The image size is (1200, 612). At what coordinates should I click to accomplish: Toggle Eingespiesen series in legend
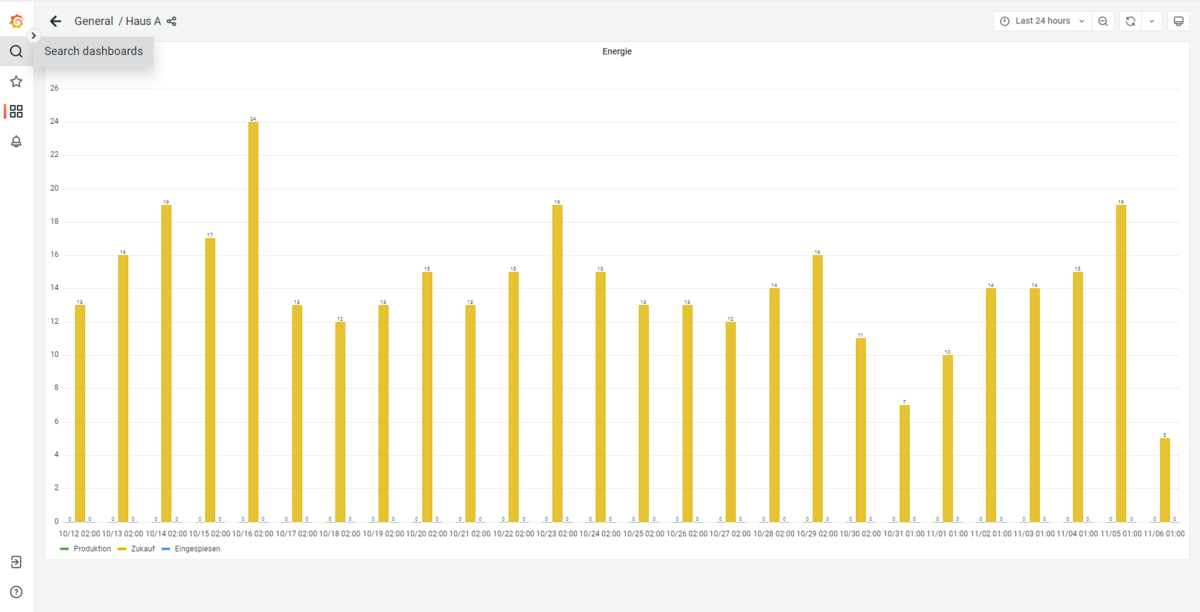click(x=196, y=549)
